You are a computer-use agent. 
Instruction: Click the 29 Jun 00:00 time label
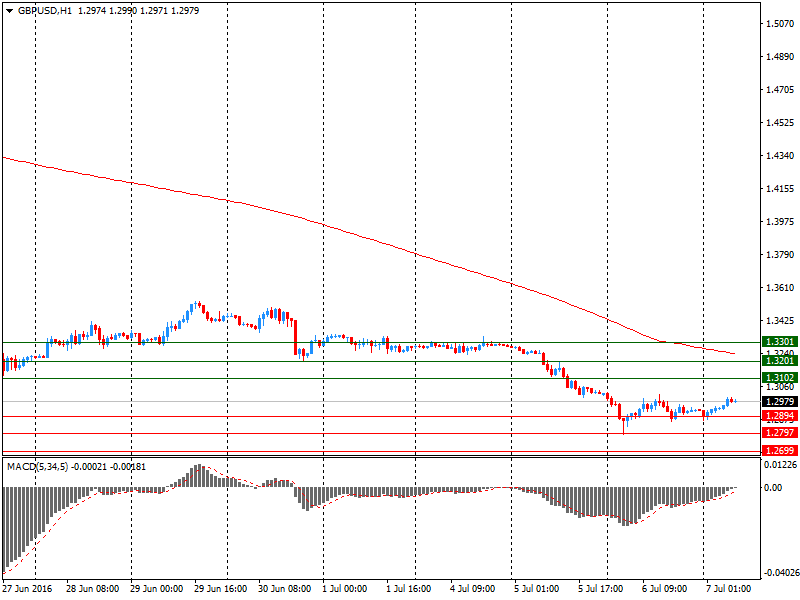156,589
